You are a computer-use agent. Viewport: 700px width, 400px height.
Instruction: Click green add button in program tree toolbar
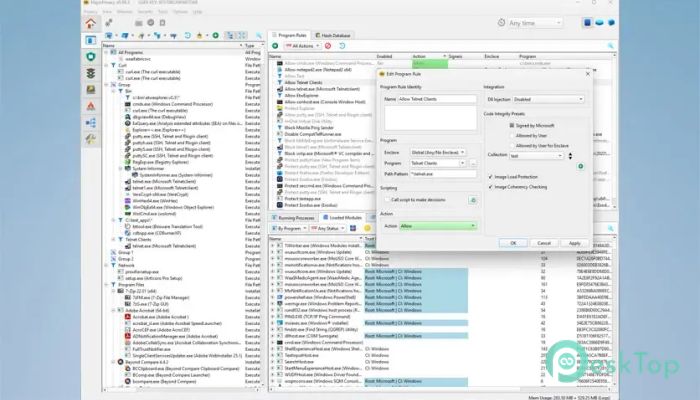pyautogui.click(x=216, y=35)
